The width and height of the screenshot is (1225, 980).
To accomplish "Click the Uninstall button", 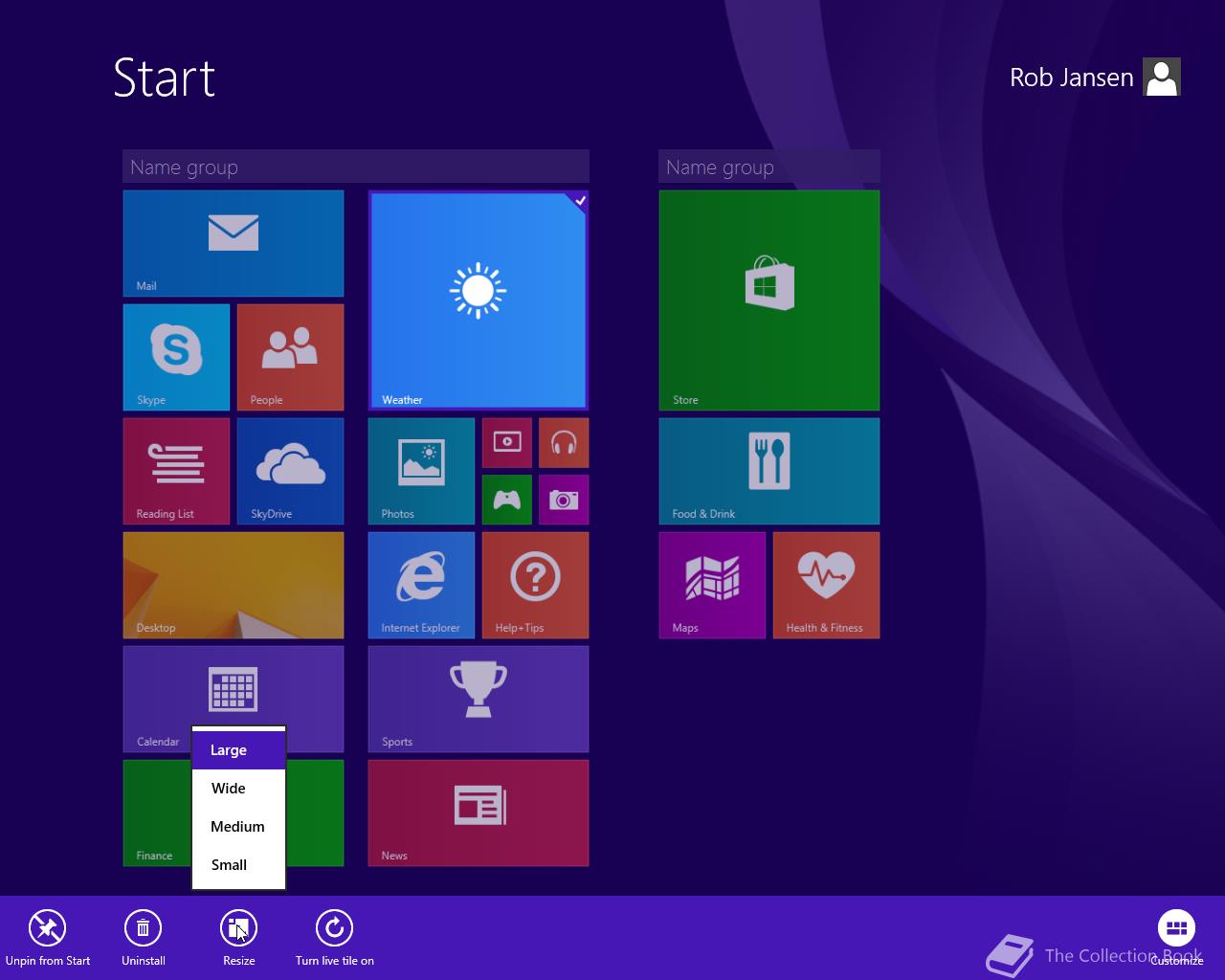I will click(144, 938).
